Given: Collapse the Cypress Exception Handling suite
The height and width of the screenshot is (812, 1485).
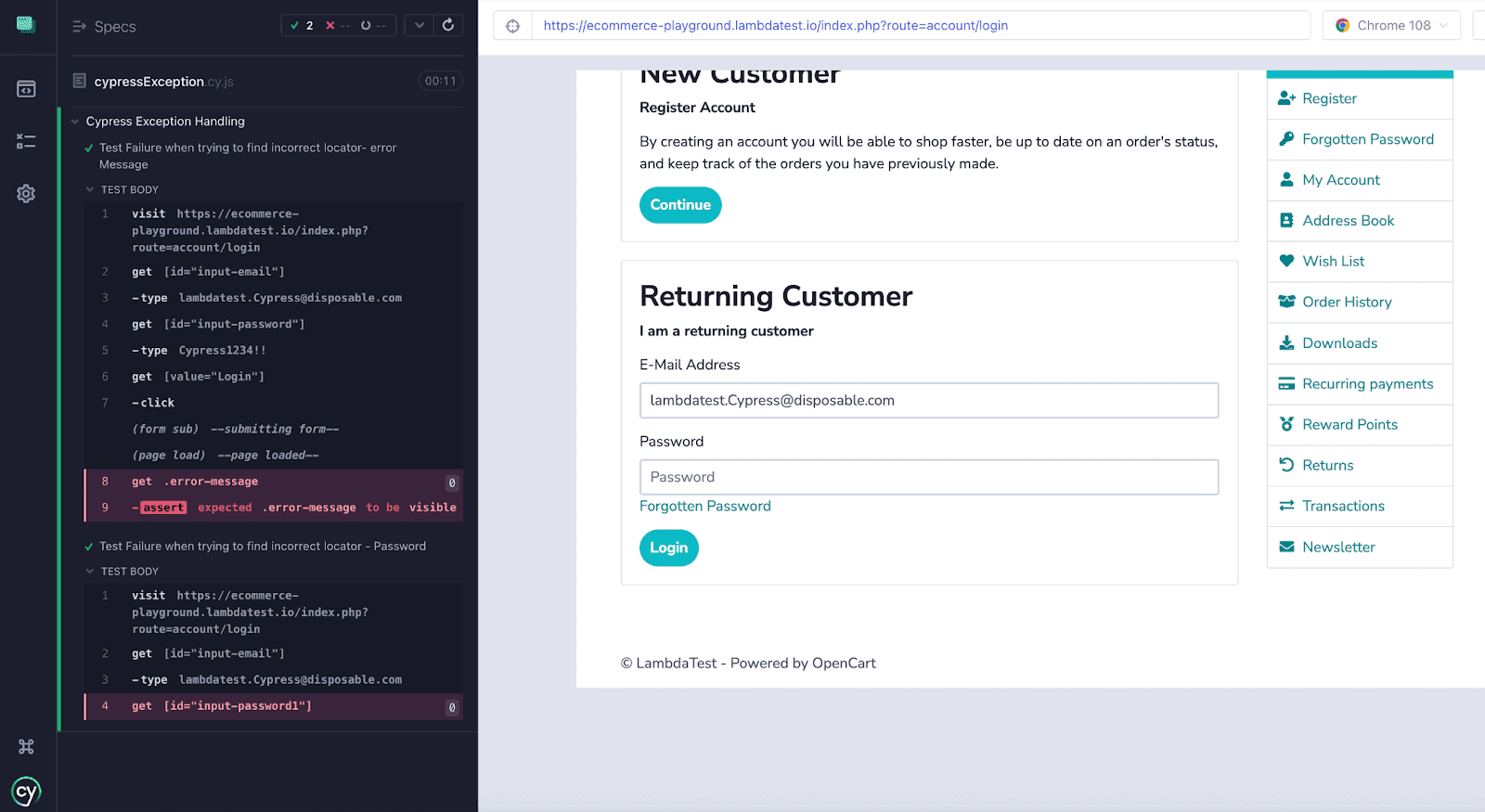Looking at the screenshot, I should pos(76,122).
